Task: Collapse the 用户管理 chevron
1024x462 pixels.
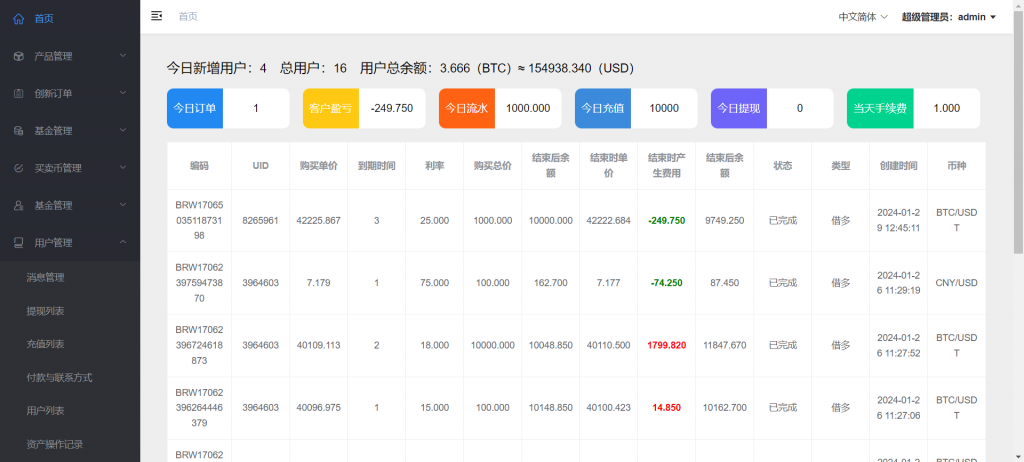Action: 123,242
